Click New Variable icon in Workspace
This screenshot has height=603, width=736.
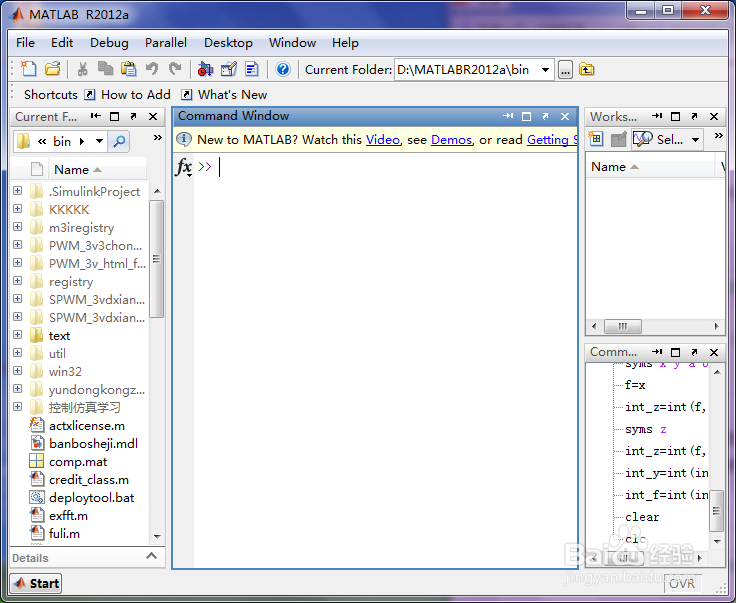tap(596, 139)
